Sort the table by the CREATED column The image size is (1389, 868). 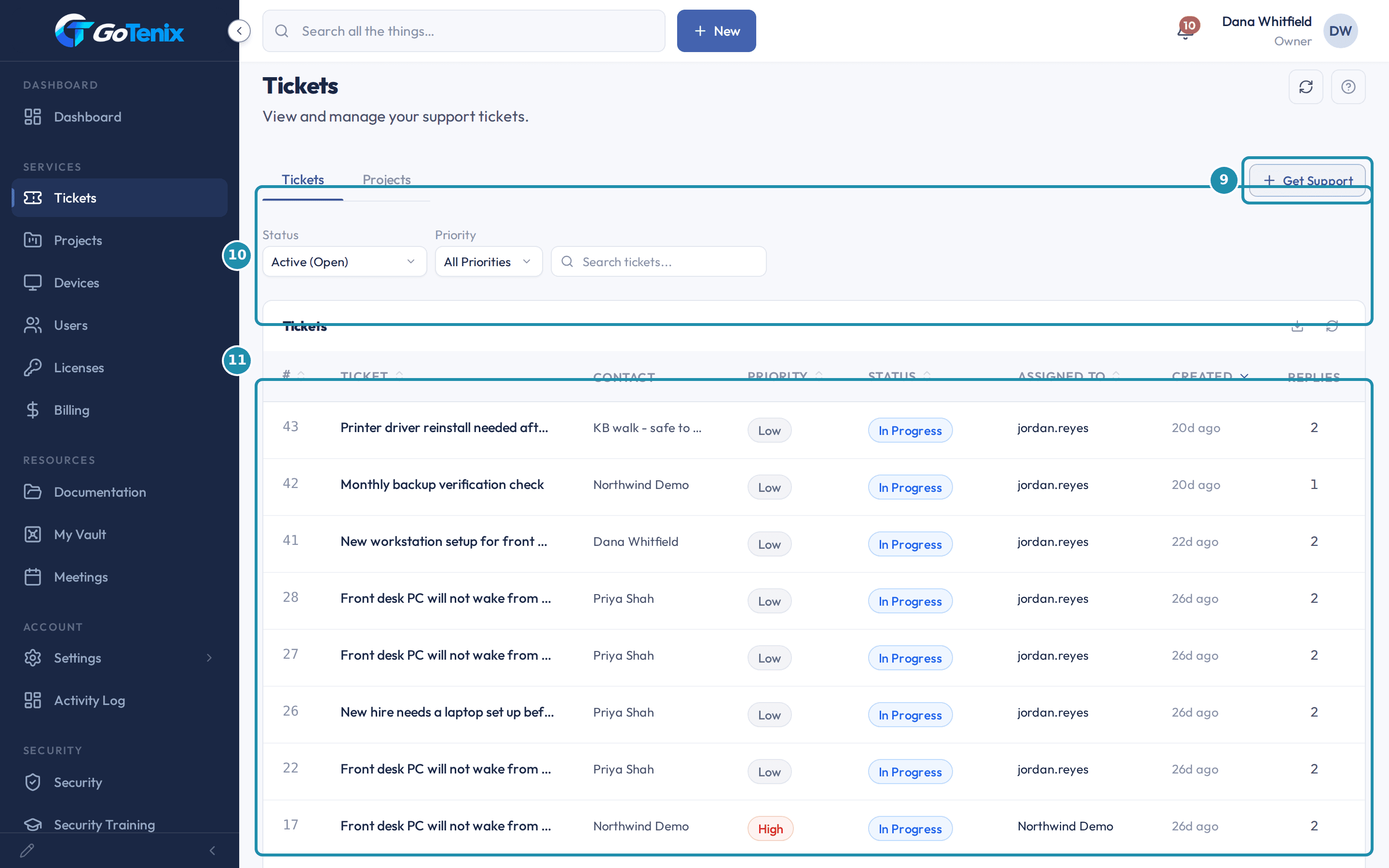1210,376
